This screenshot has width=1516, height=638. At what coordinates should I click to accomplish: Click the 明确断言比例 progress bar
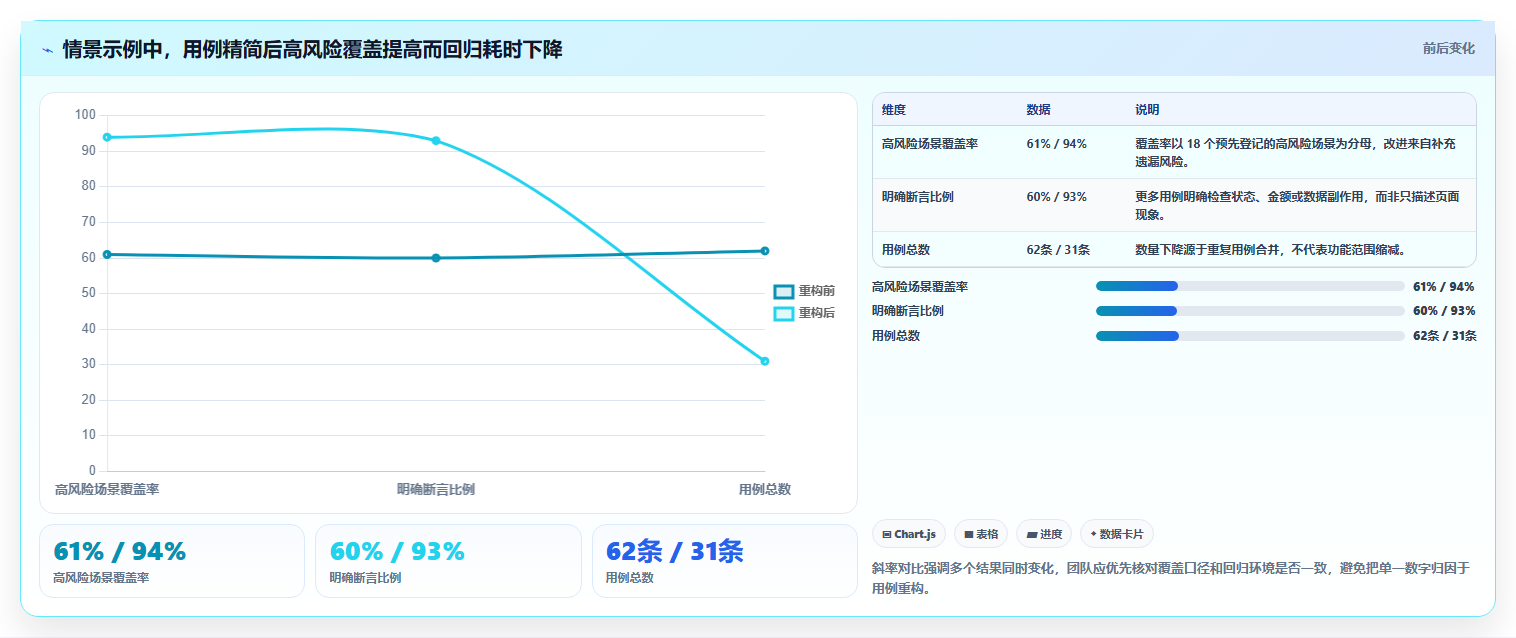pos(1250,310)
